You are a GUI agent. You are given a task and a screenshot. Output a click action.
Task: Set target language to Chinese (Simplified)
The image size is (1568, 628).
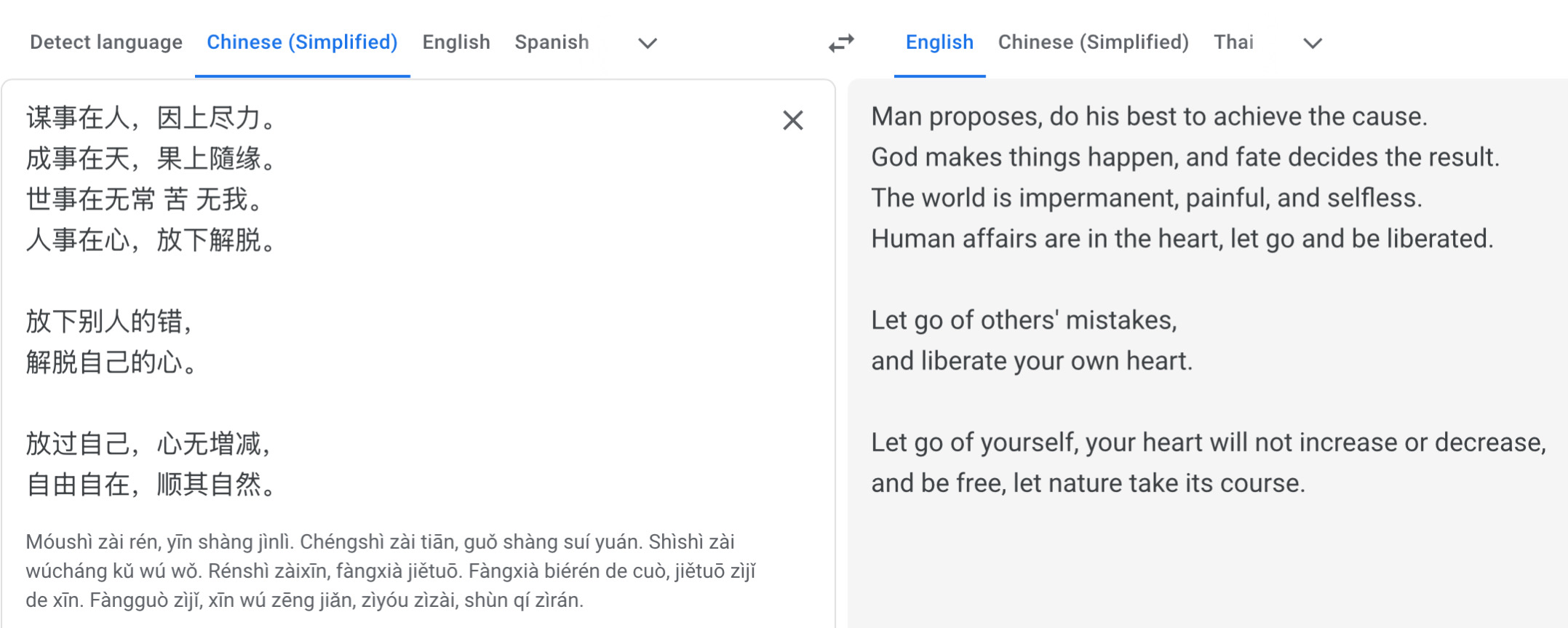1093,42
